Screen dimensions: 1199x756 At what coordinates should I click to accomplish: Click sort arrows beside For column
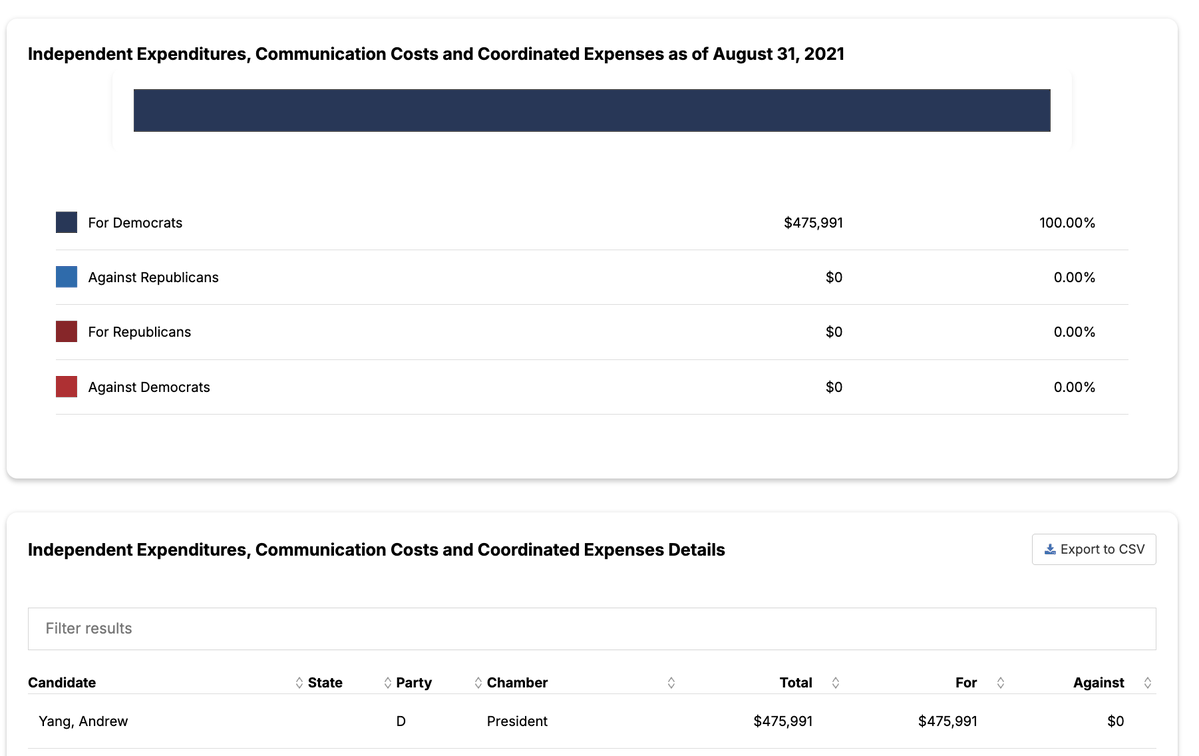(1000, 683)
